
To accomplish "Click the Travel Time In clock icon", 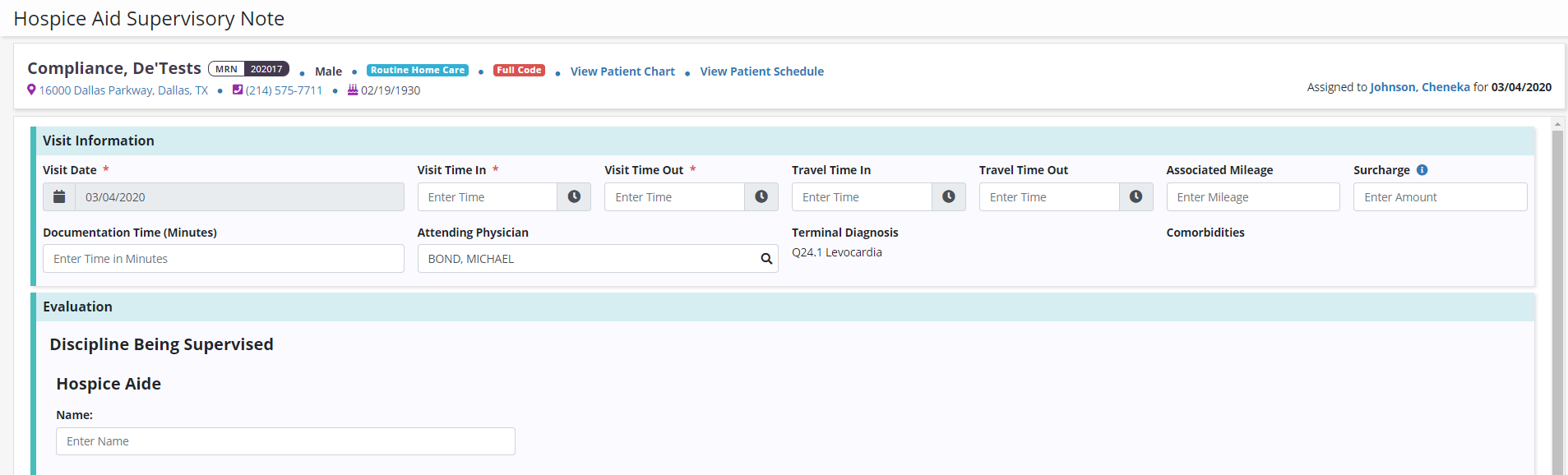I will point(948,197).
